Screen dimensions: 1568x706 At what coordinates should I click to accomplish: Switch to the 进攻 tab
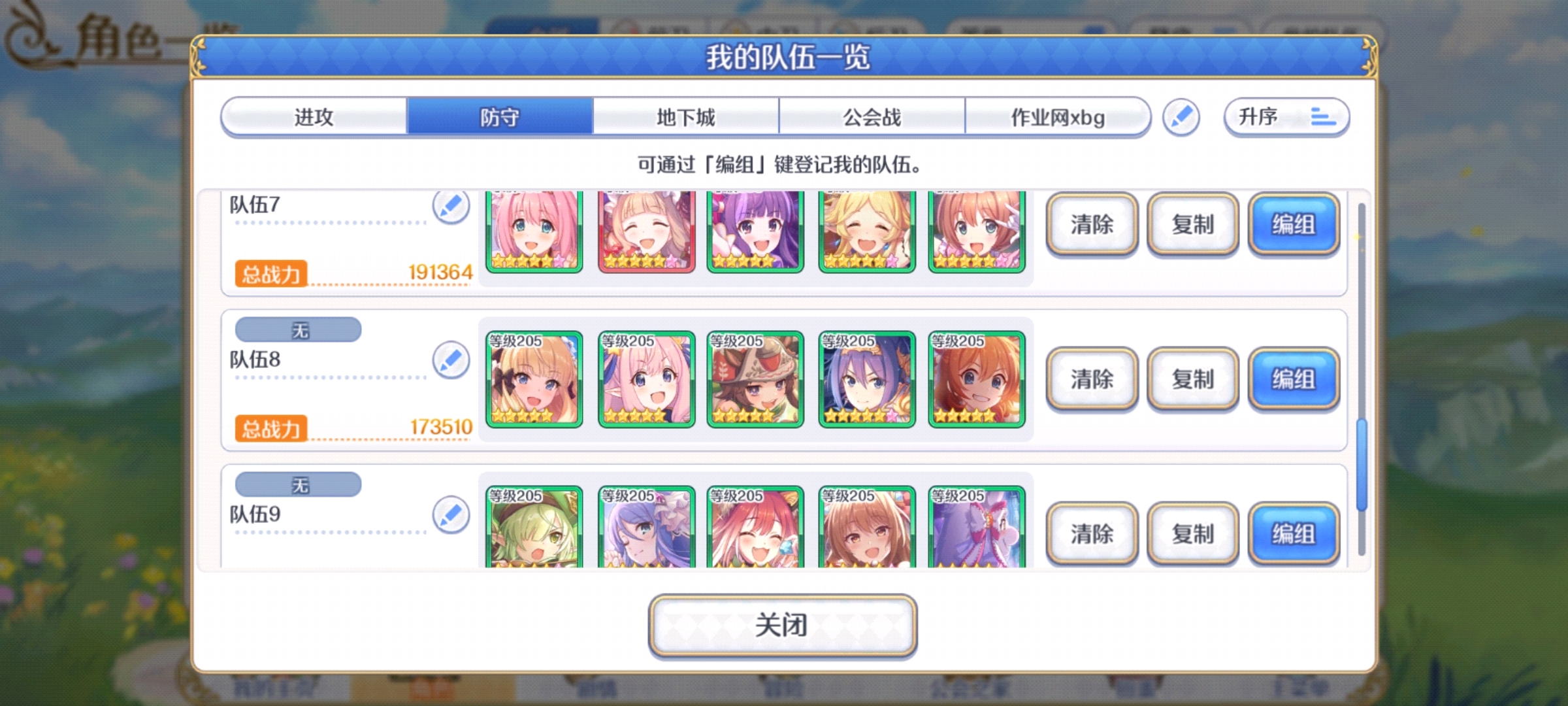(x=314, y=118)
